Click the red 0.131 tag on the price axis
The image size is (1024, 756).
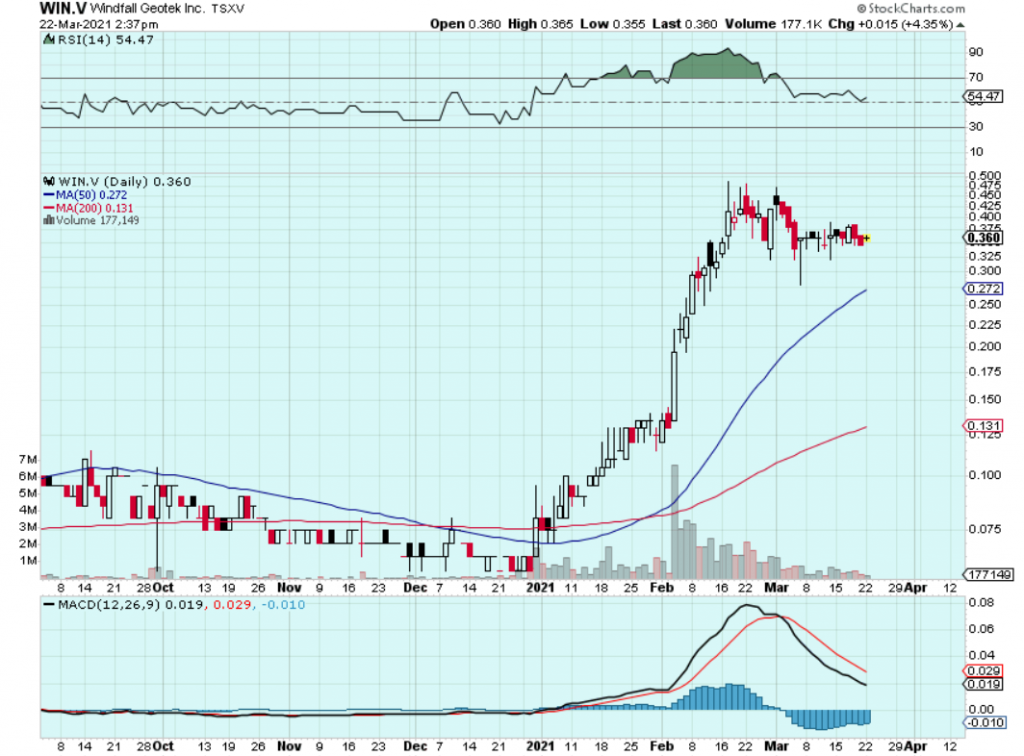pos(984,426)
